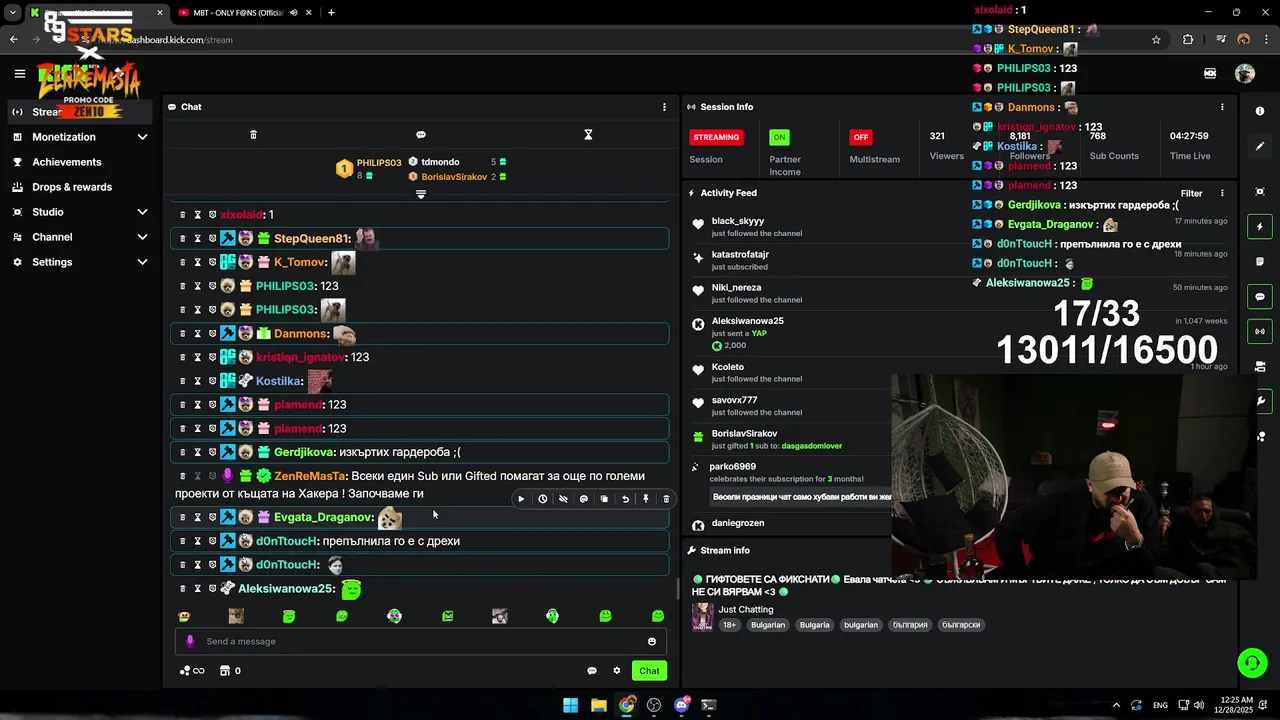
Task: Mute the MBT YouTube tab audio
Action: pos(293,13)
